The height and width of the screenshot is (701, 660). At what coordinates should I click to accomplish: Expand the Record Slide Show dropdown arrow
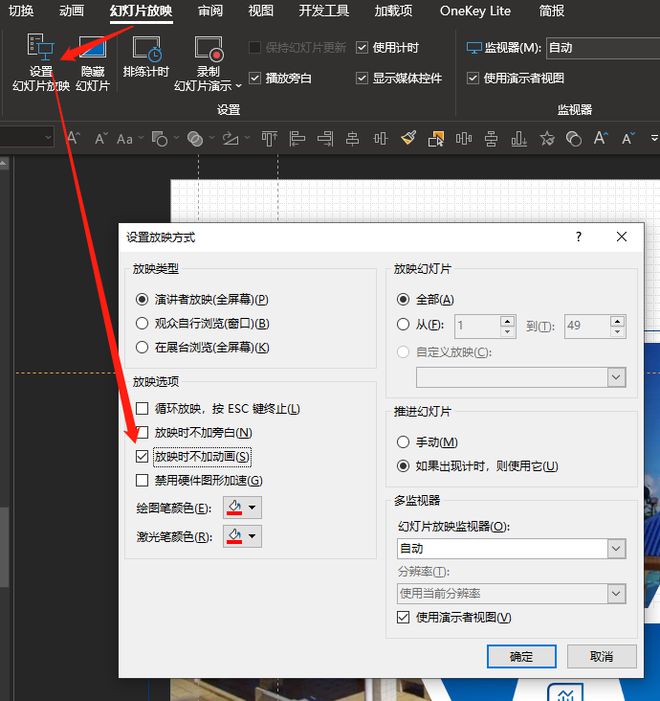[238, 85]
